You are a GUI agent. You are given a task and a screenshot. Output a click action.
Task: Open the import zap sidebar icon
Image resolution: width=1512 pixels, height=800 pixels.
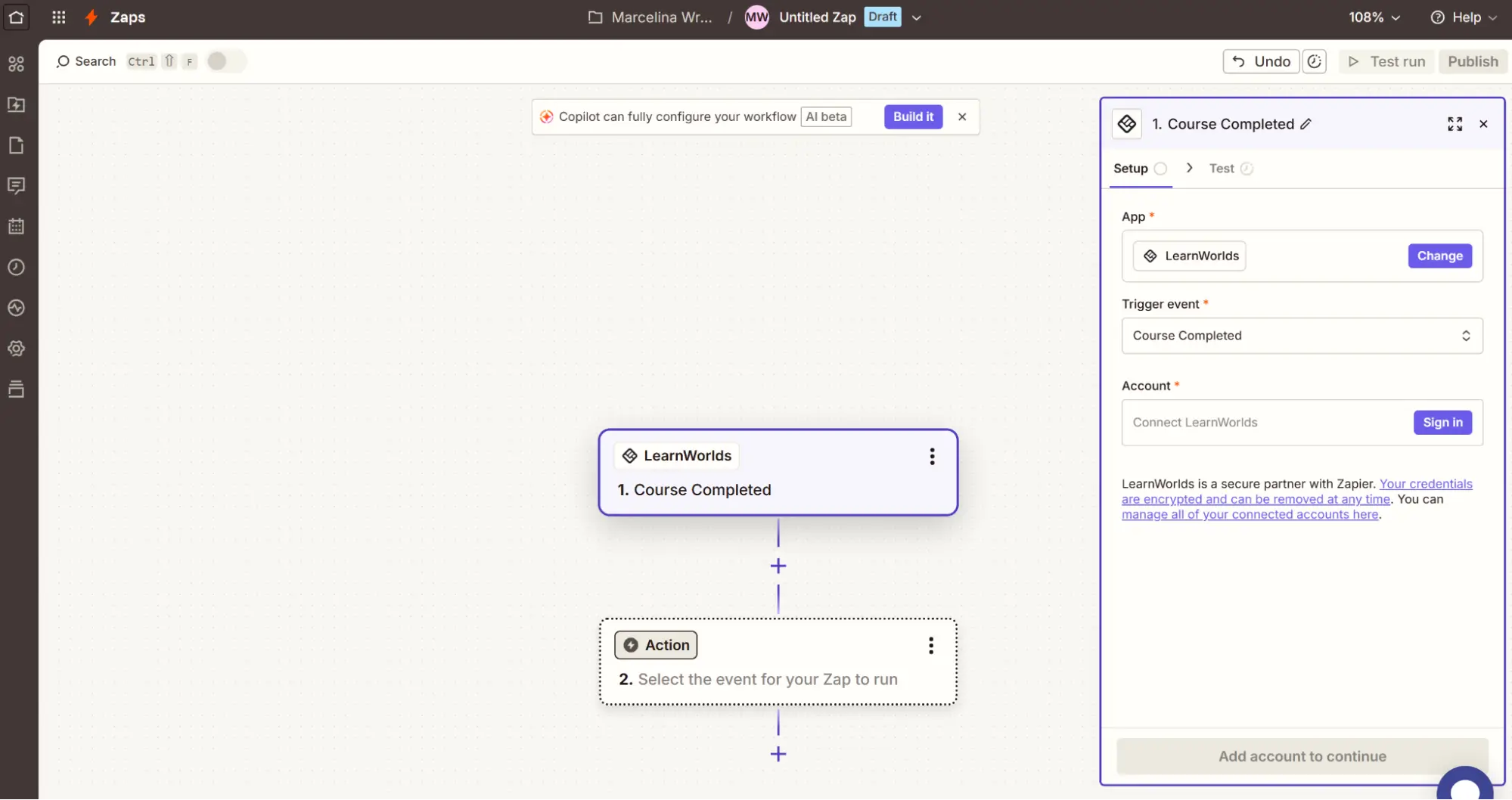[x=16, y=104]
